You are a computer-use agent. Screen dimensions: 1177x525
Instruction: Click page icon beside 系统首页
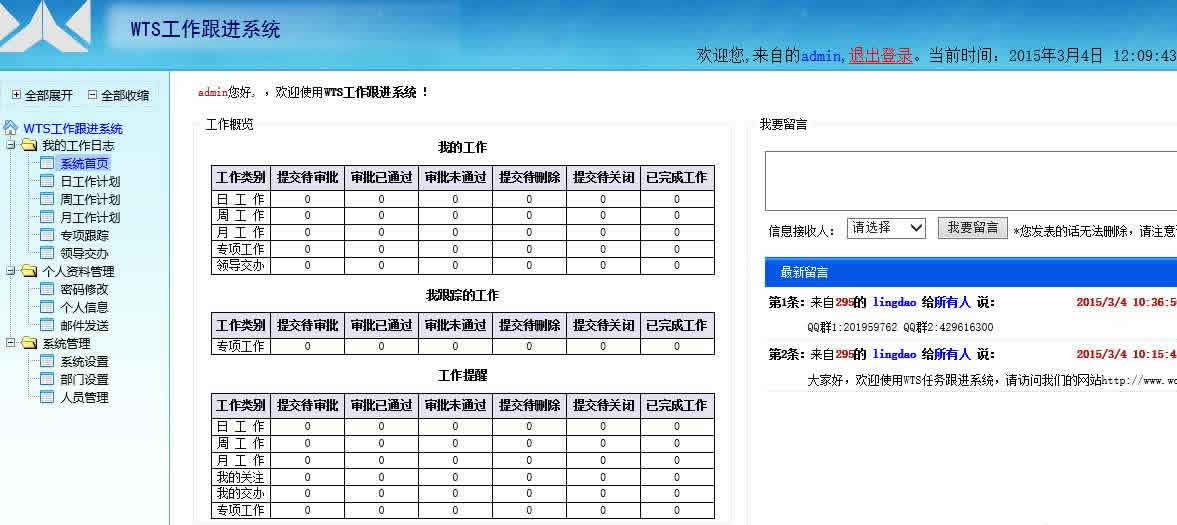click(47, 163)
